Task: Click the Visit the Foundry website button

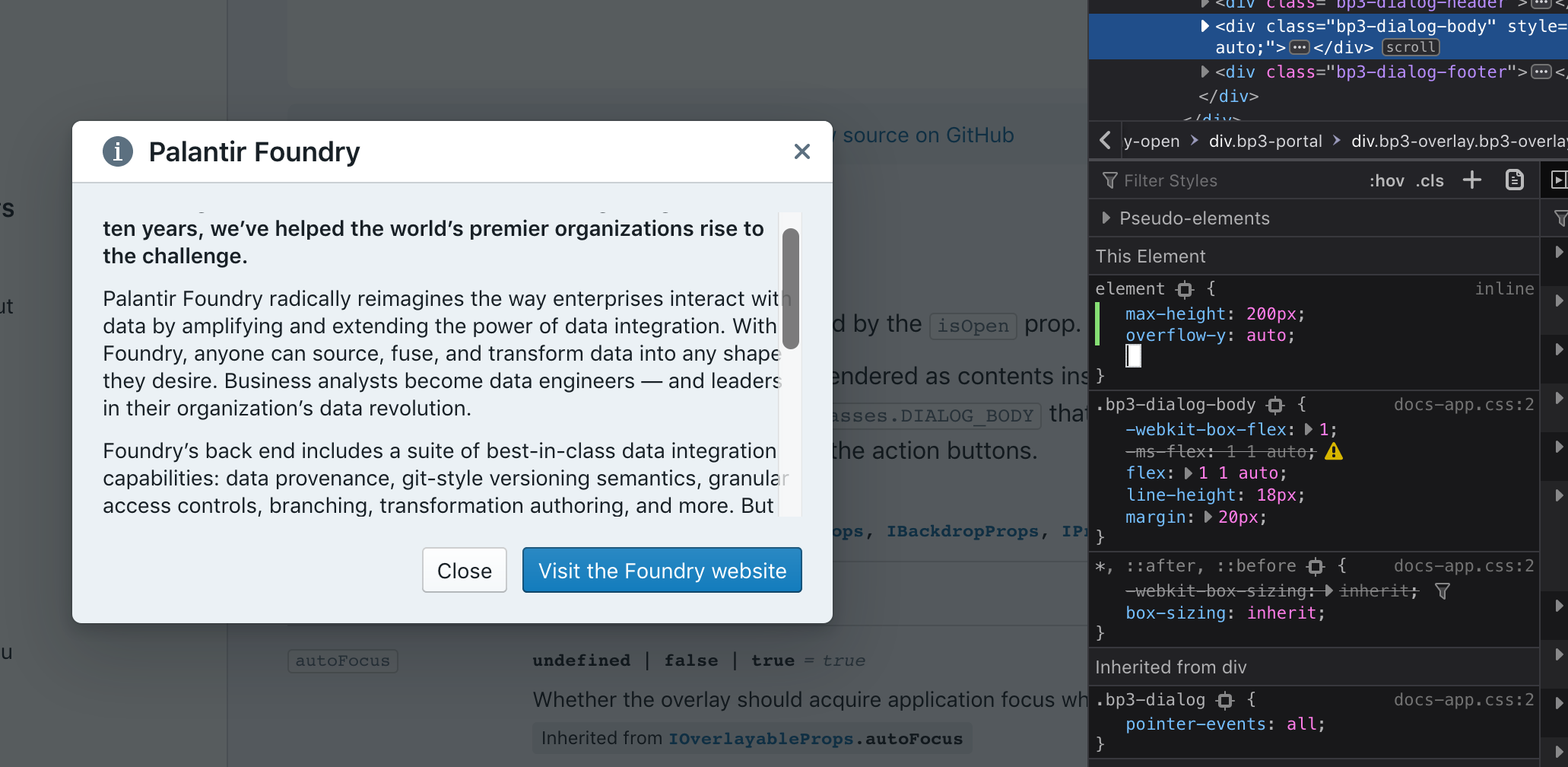Action: point(662,570)
